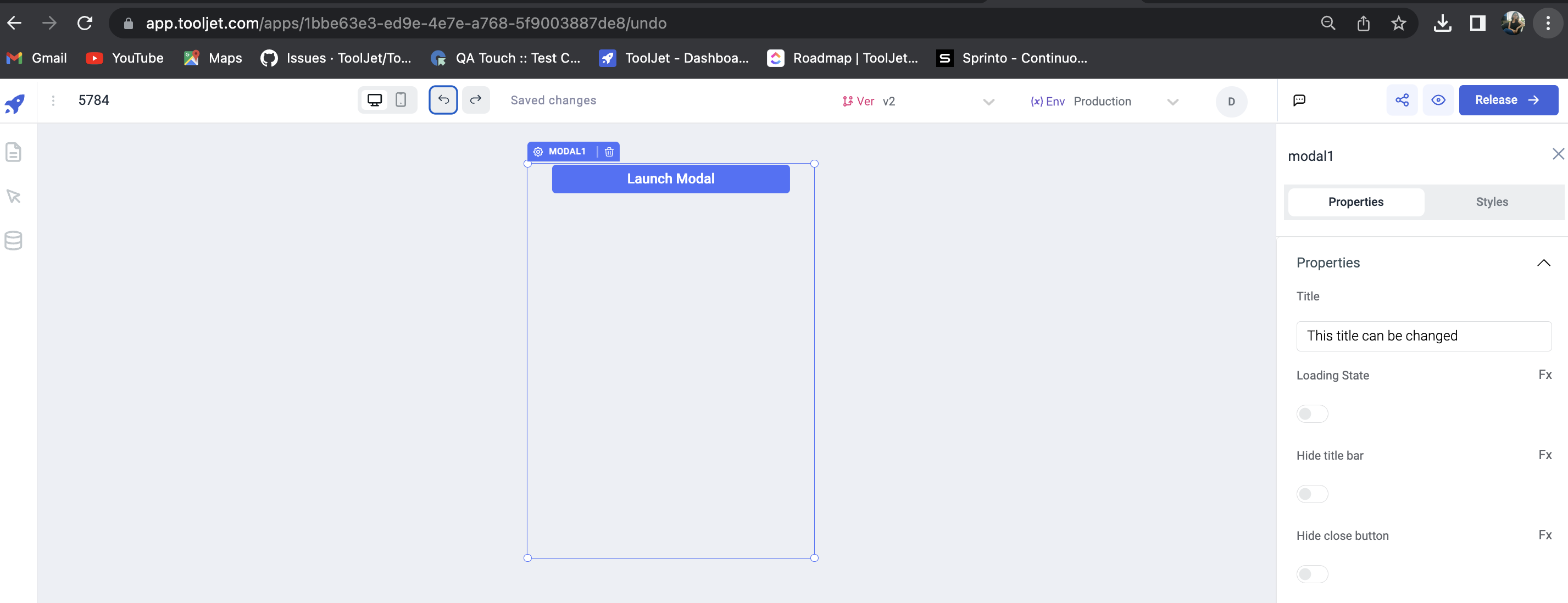
Task: Open the comments speech bubble icon
Action: [x=1299, y=101]
